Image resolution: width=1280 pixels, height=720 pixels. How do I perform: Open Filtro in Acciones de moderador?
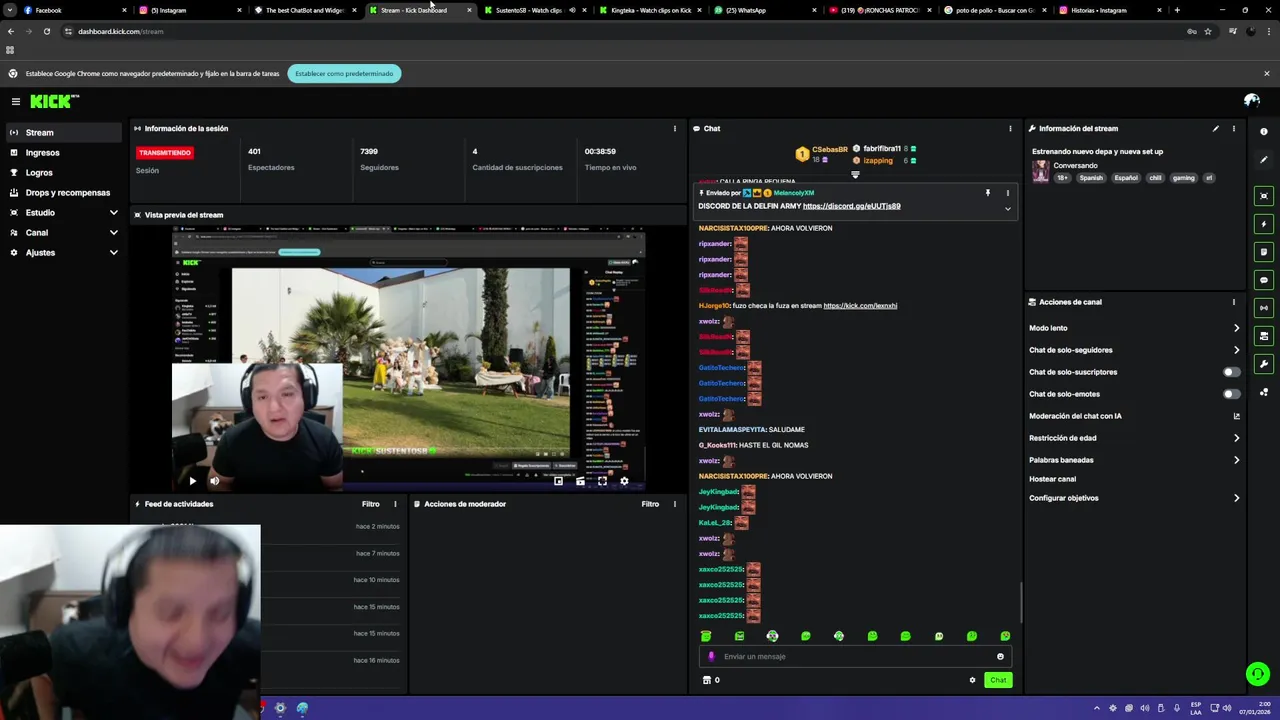click(650, 504)
